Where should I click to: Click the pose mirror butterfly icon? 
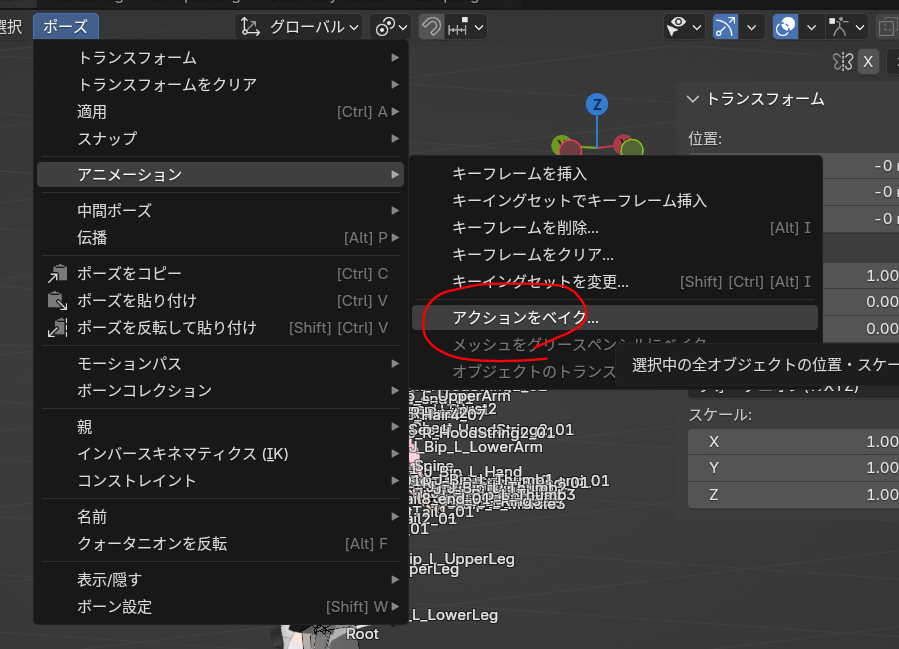[842, 62]
